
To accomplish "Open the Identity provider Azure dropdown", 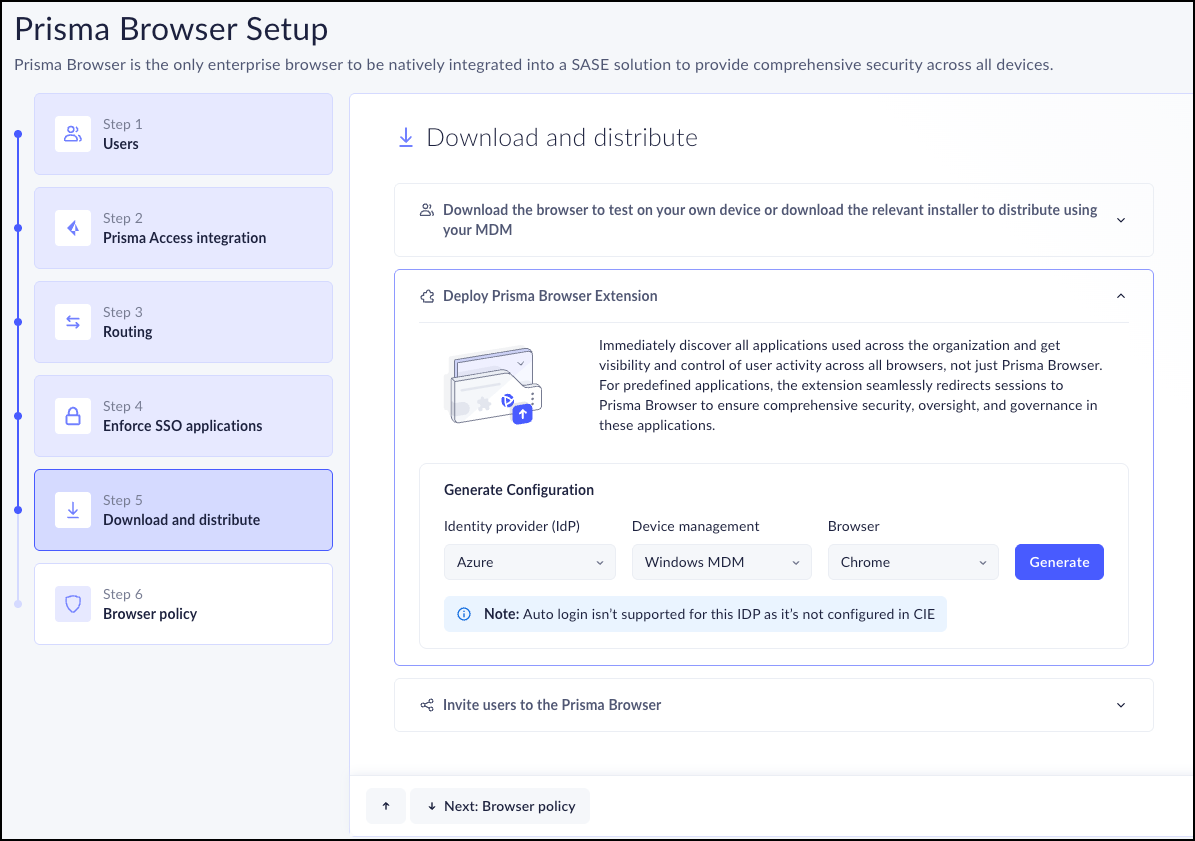I will [x=530, y=562].
